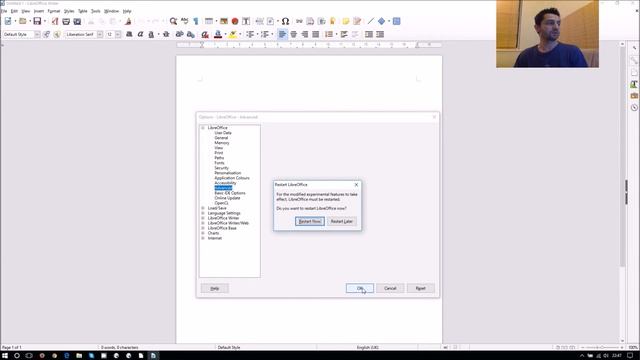Expand the Charts tree node
The image size is (640, 360).
click(x=203, y=233)
